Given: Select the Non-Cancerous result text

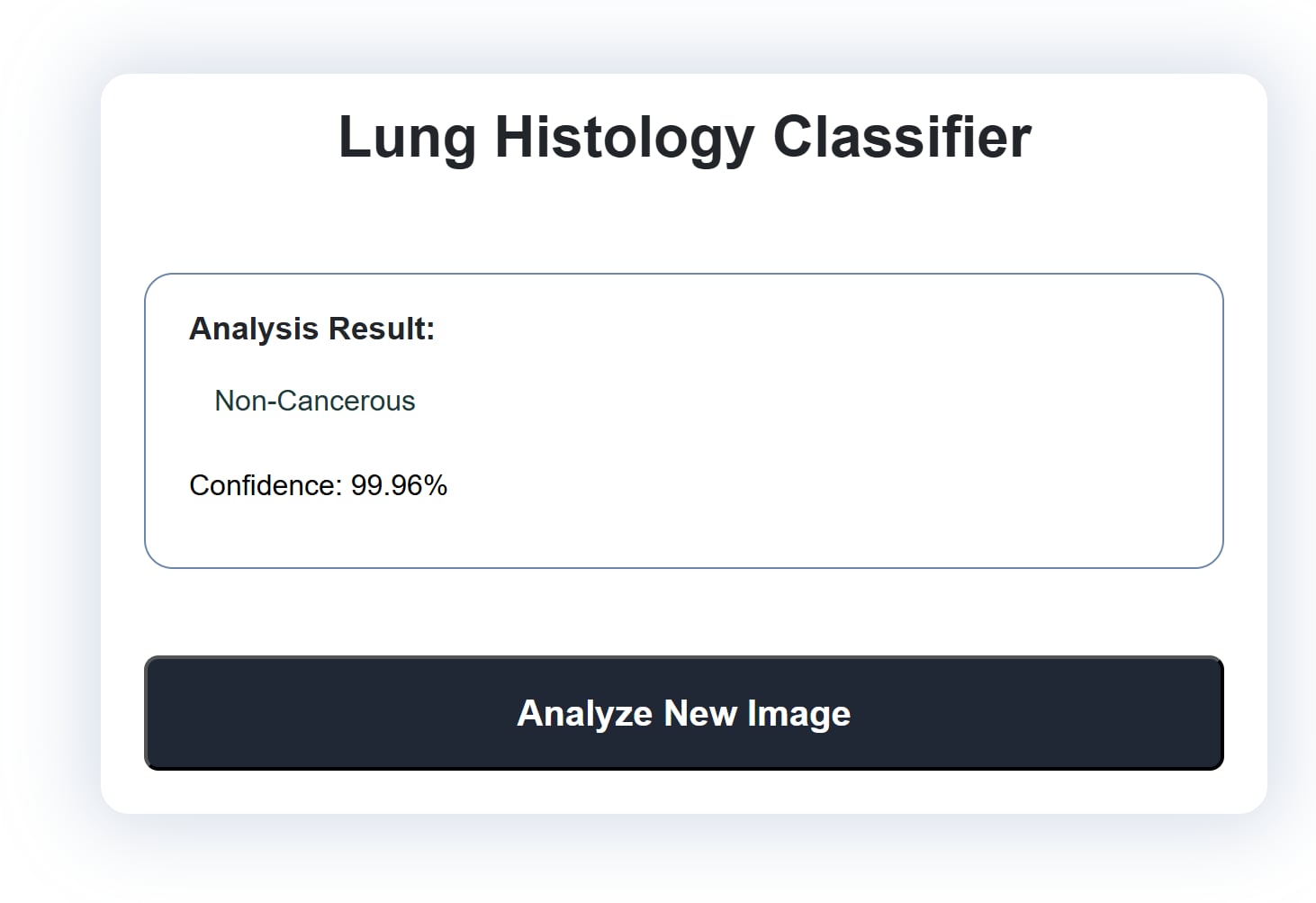Looking at the screenshot, I should (x=314, y=401).
